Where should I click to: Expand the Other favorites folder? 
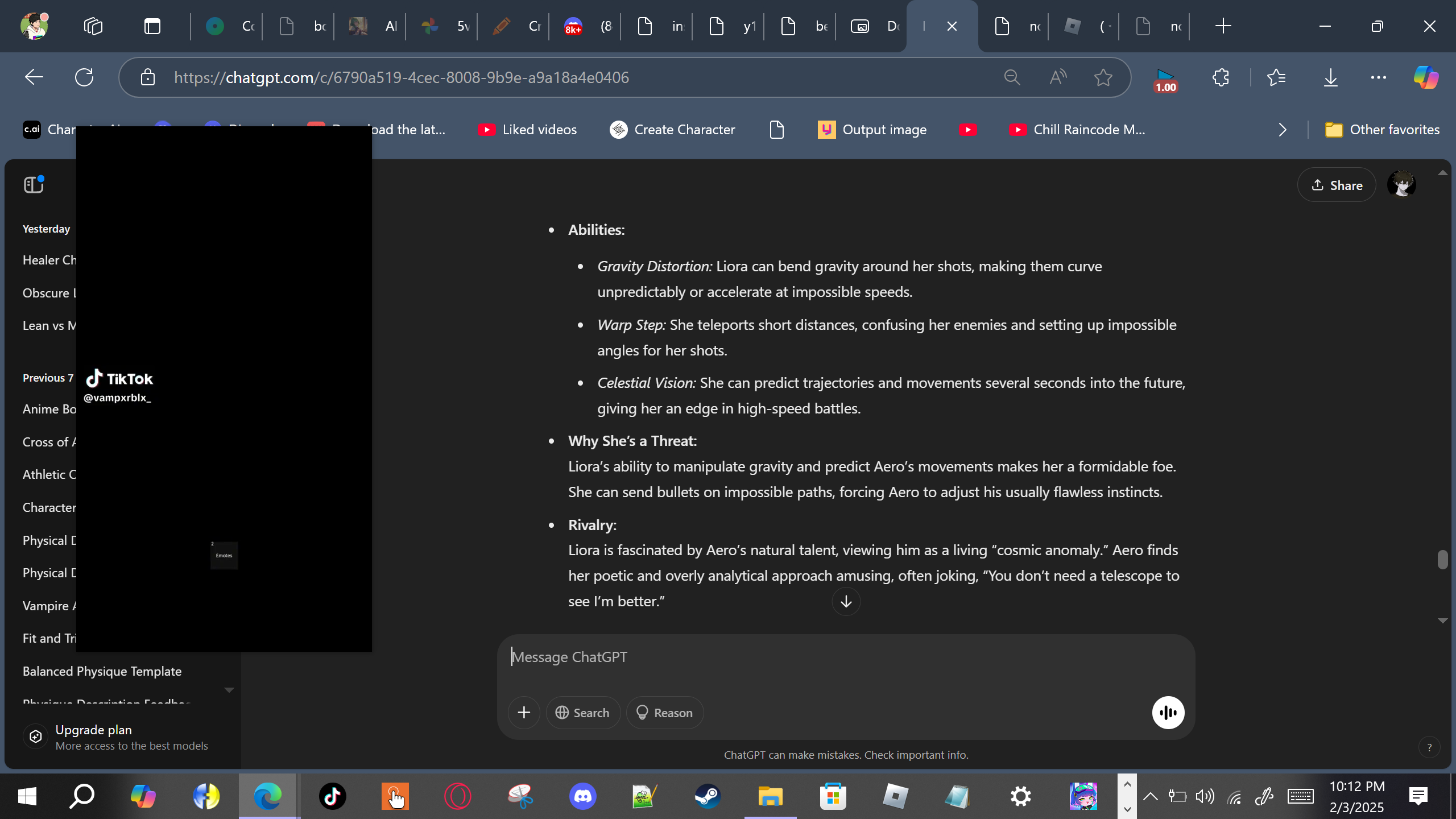pos(1382,130)
